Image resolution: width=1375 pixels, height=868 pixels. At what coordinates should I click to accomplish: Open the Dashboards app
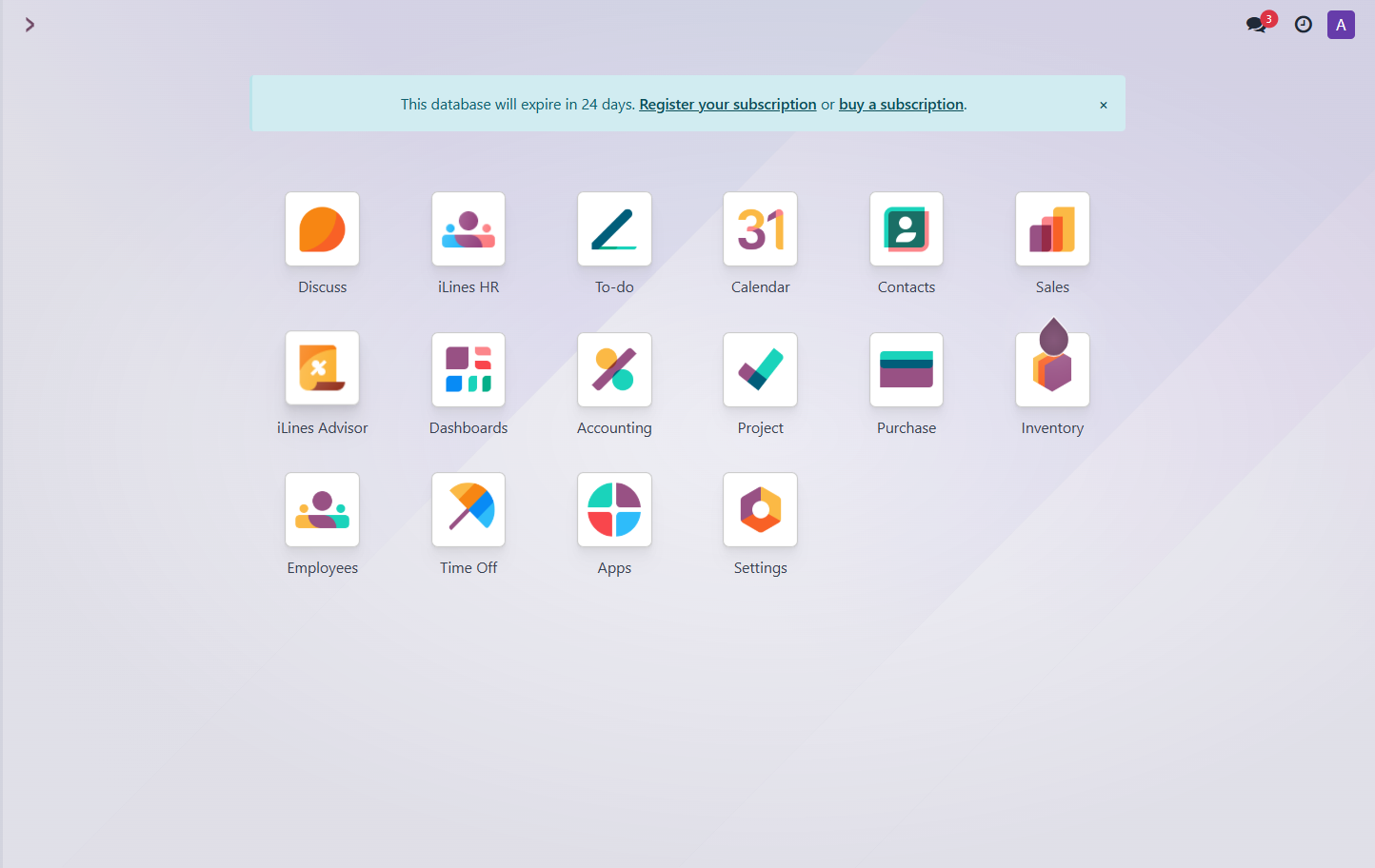(x=468, y=369)
